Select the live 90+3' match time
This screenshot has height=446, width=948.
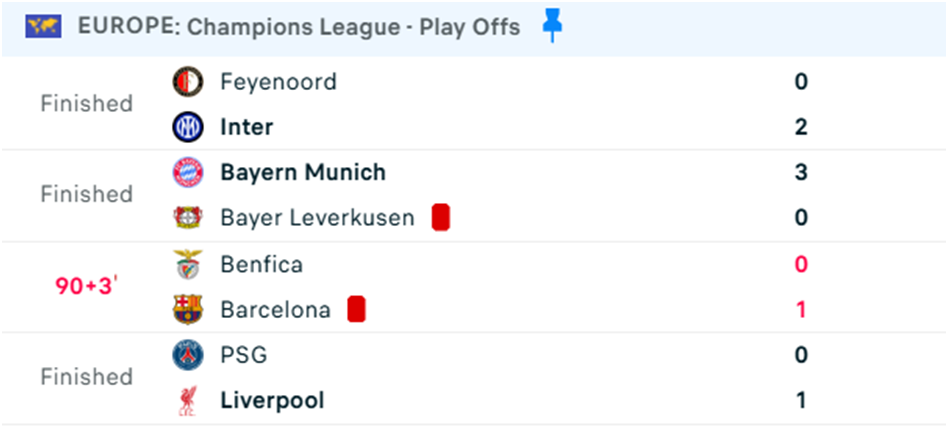coord(86,286)
